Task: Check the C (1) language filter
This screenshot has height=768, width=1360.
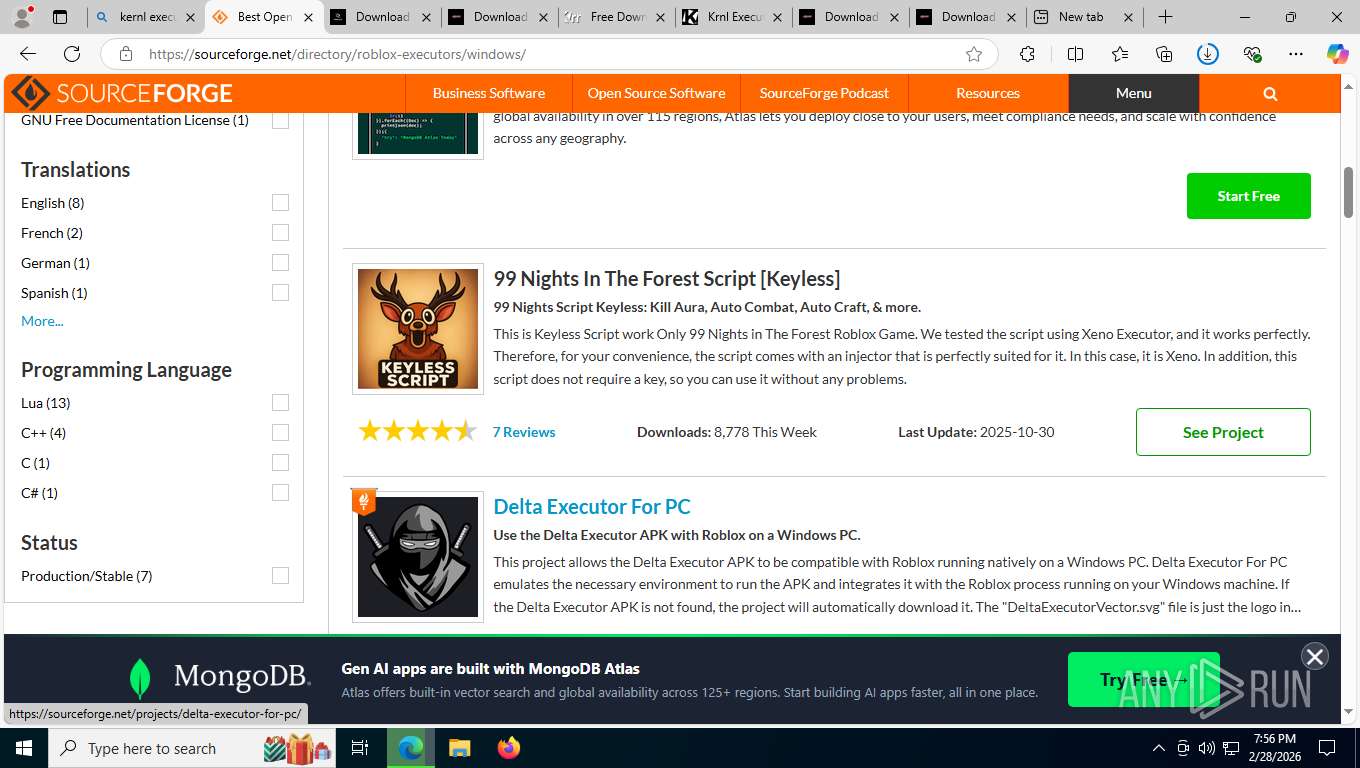Action: (280, 463)
